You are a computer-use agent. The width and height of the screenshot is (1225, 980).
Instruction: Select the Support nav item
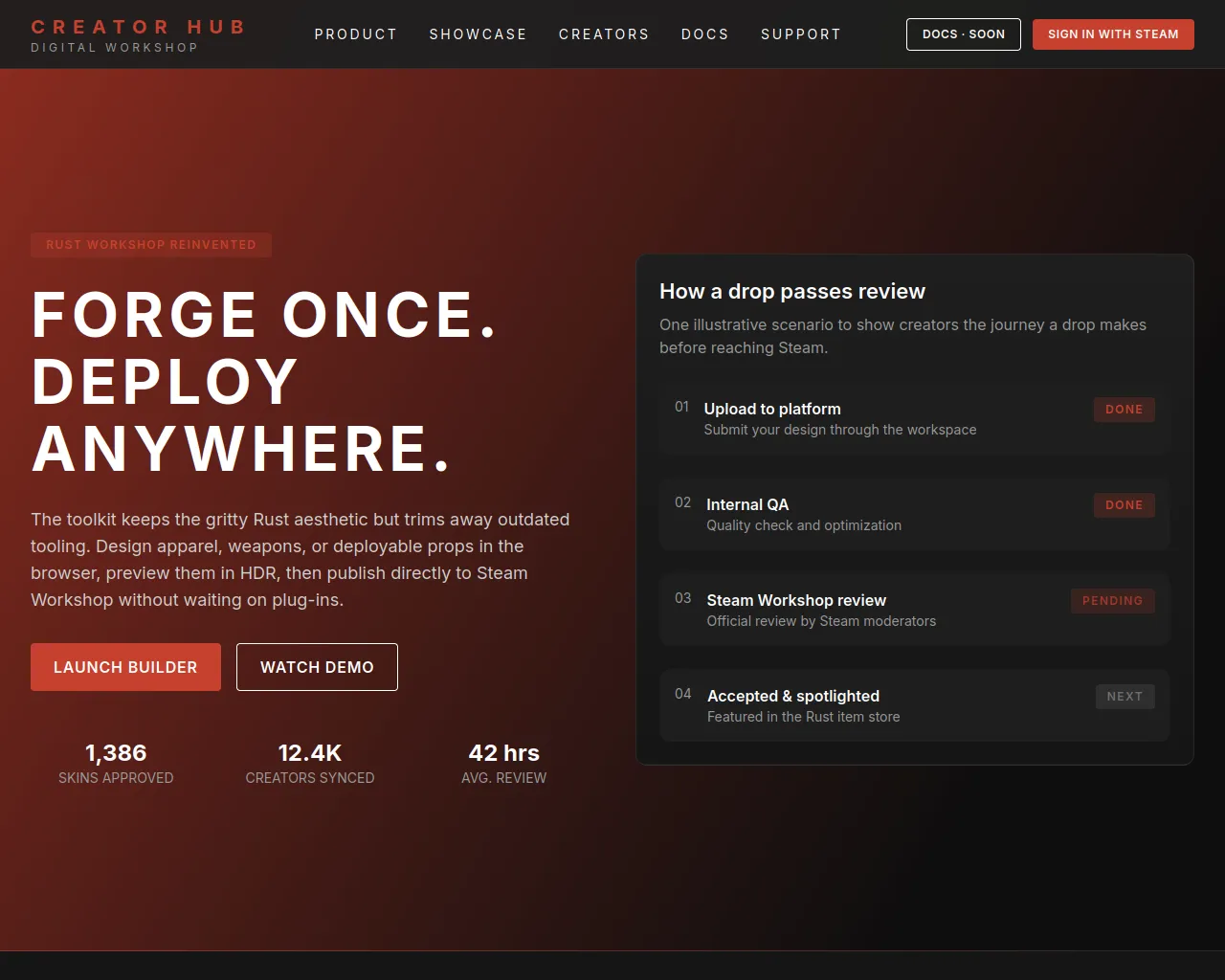pos(801,34)
